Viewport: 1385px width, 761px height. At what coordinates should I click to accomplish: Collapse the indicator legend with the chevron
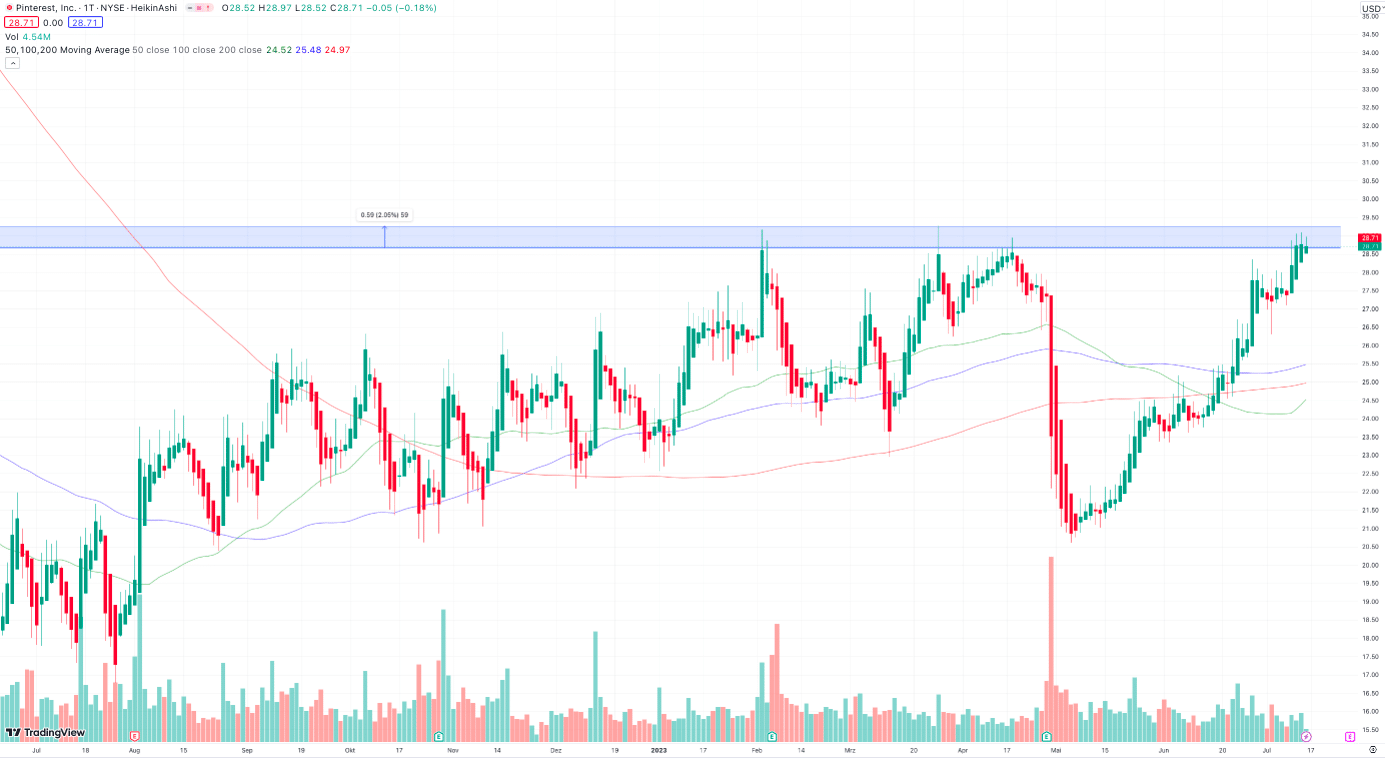click(x=12, y=63)
